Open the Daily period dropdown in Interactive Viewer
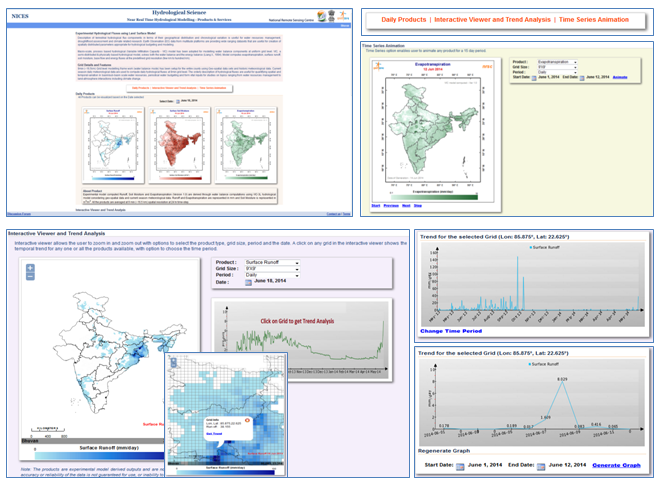This screenshot has height=482, width=657. coord(272,275)
